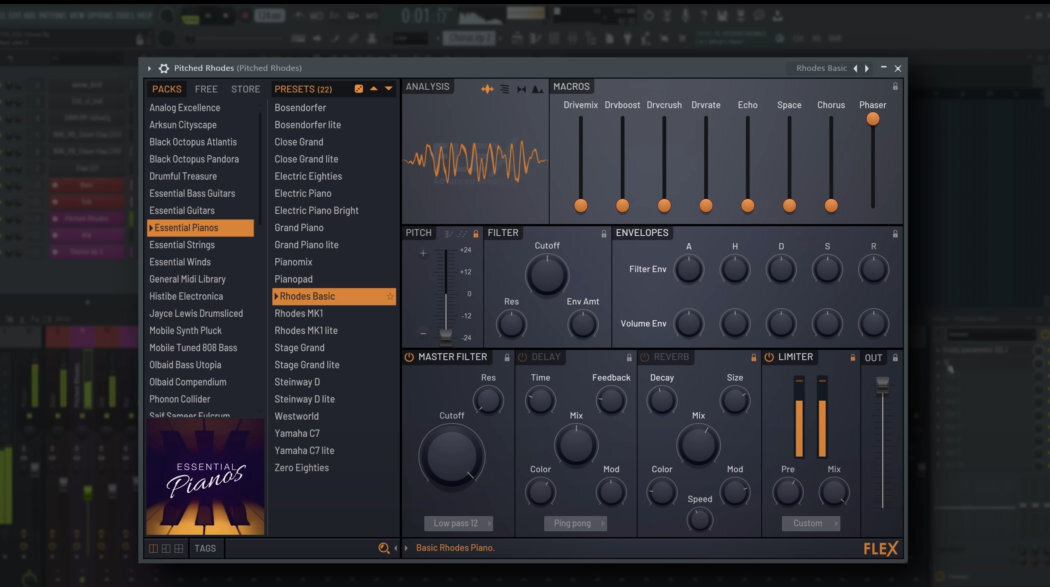Image resolution: width=1050 pixels, height=587 pixels.
Task: Click the Reverb lock icon
Action: pos(754,358)
